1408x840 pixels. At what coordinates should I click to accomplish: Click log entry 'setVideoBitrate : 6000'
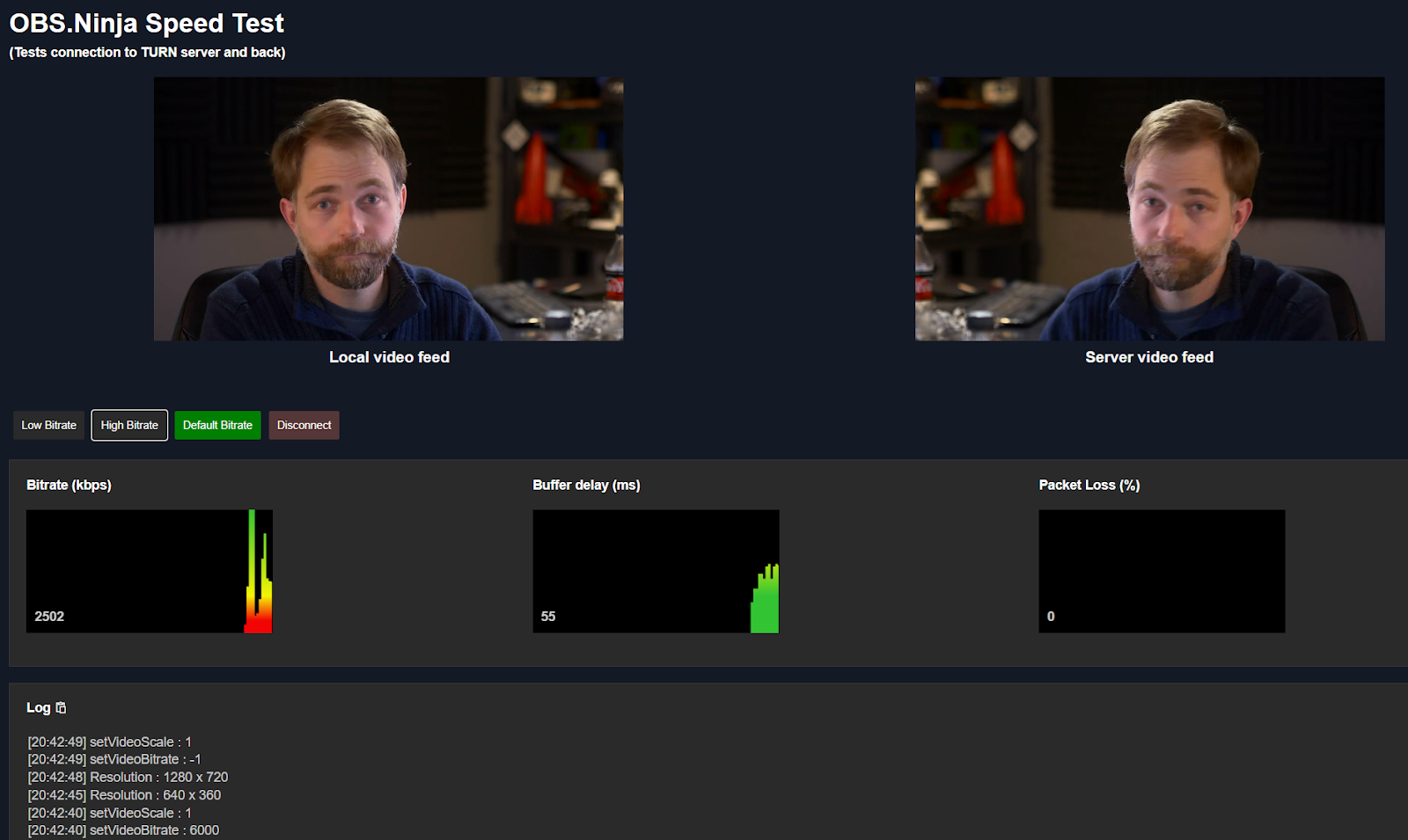123,830
